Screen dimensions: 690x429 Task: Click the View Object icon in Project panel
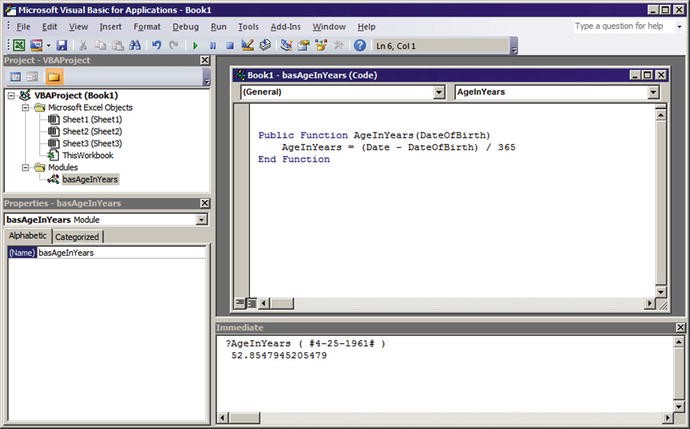pos(32,77)
